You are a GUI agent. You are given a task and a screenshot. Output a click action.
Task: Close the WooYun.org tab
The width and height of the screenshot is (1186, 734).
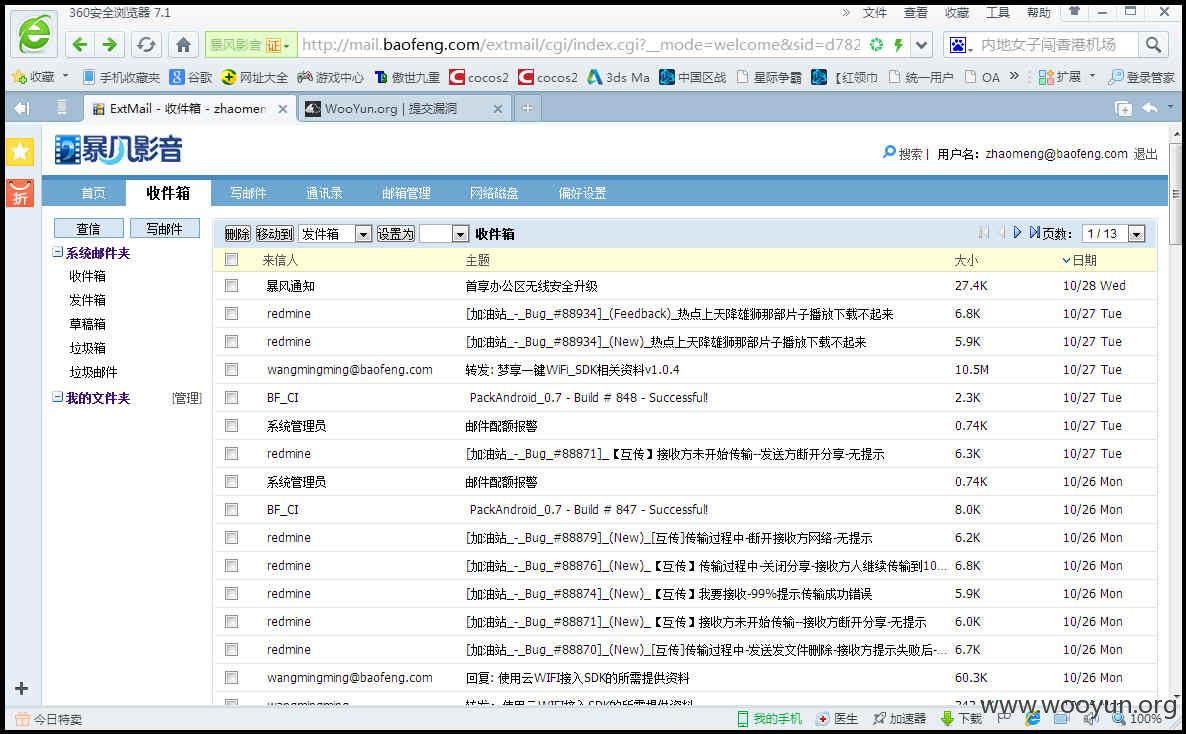tap(497, 109)
